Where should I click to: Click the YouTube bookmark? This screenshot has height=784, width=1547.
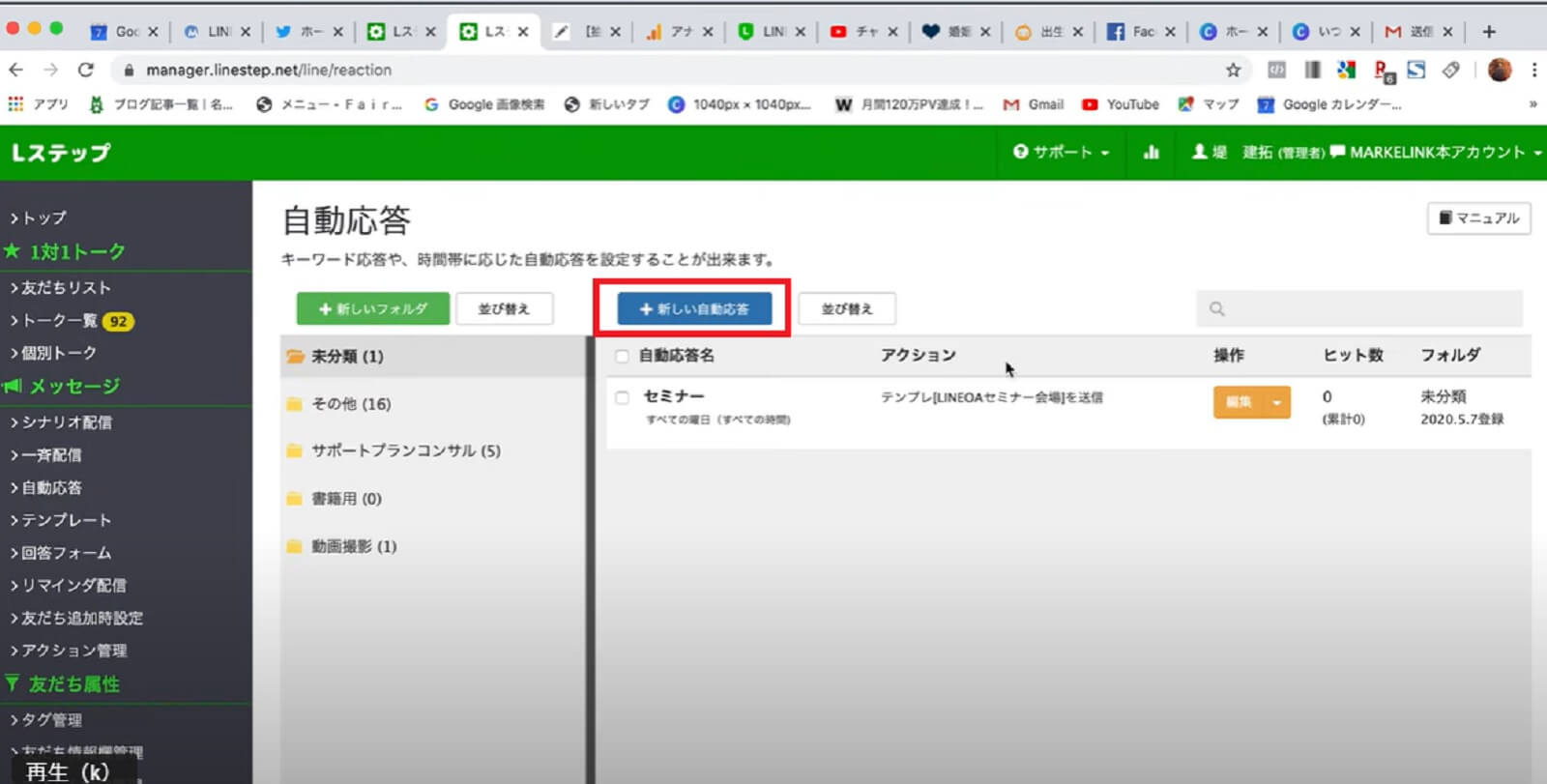click(x=1121, y=104)
